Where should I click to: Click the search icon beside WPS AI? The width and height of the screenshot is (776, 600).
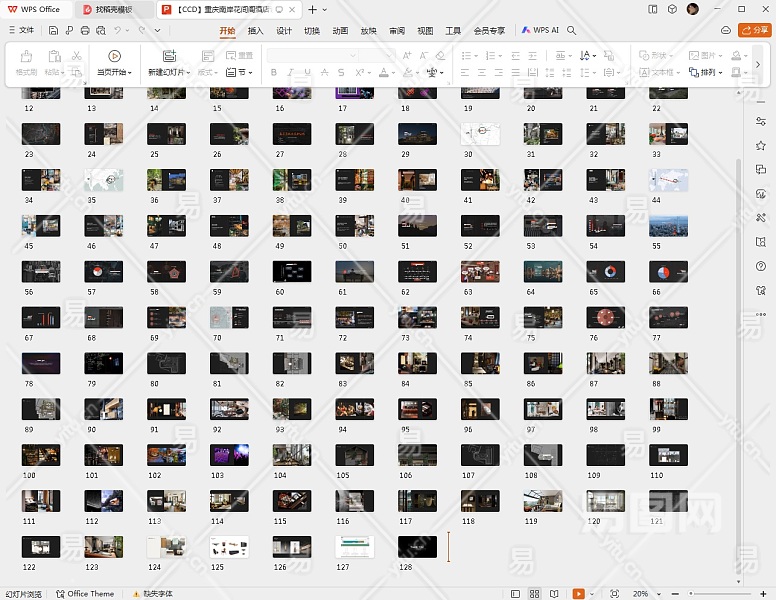tap(572, 30)
